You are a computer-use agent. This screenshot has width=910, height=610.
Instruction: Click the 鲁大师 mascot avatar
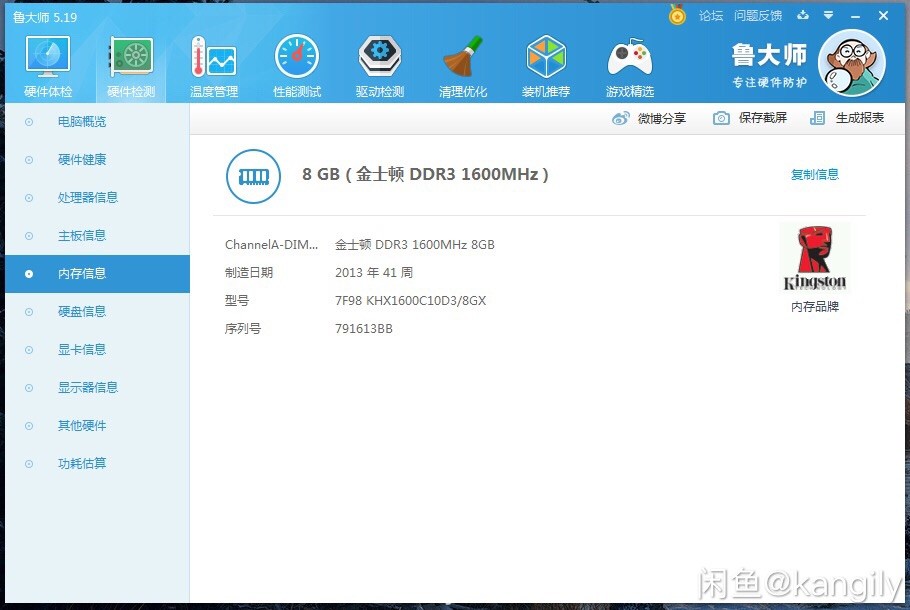(x=851, y=63)
